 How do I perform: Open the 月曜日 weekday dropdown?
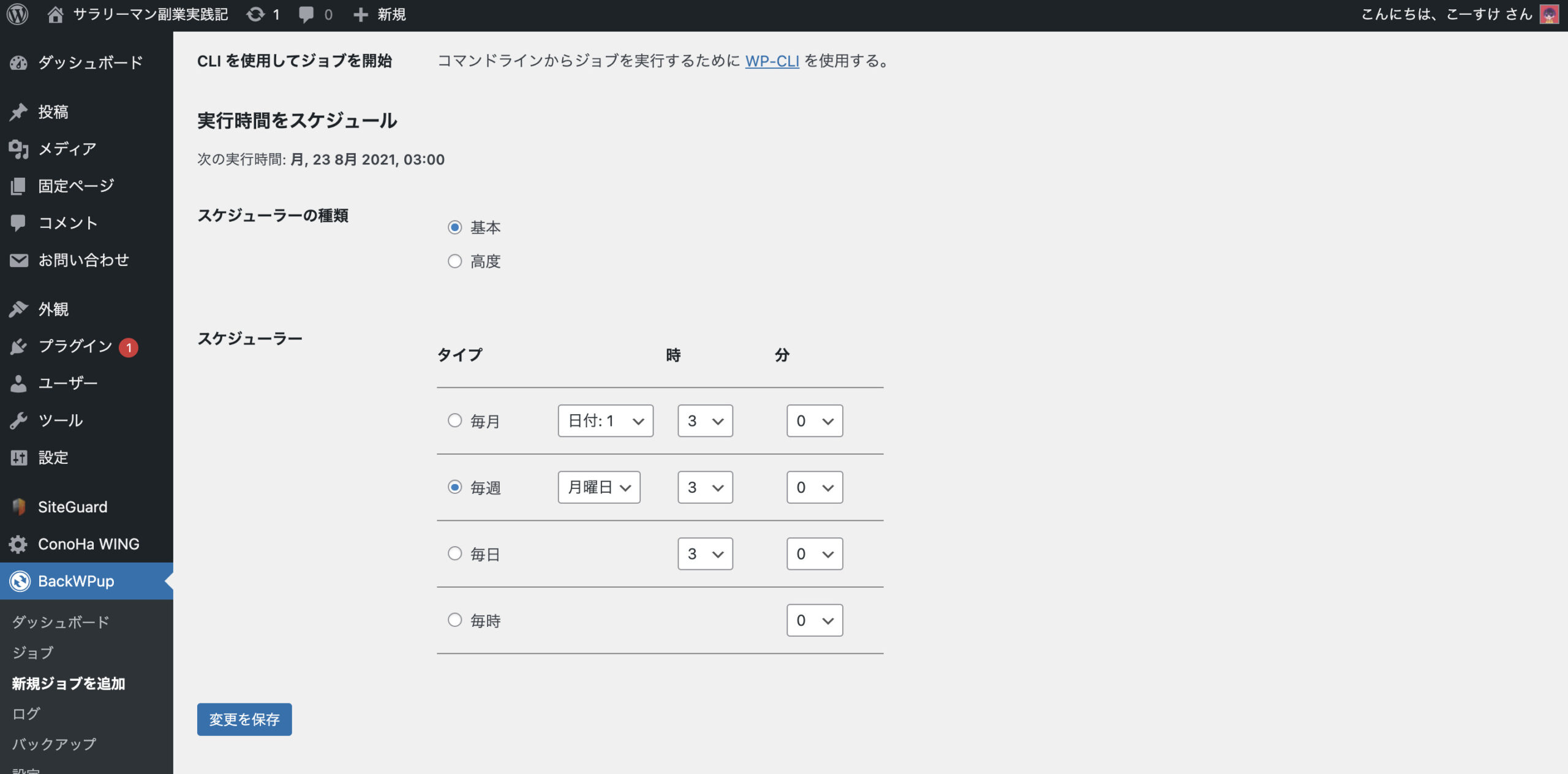tap(598, 487)
